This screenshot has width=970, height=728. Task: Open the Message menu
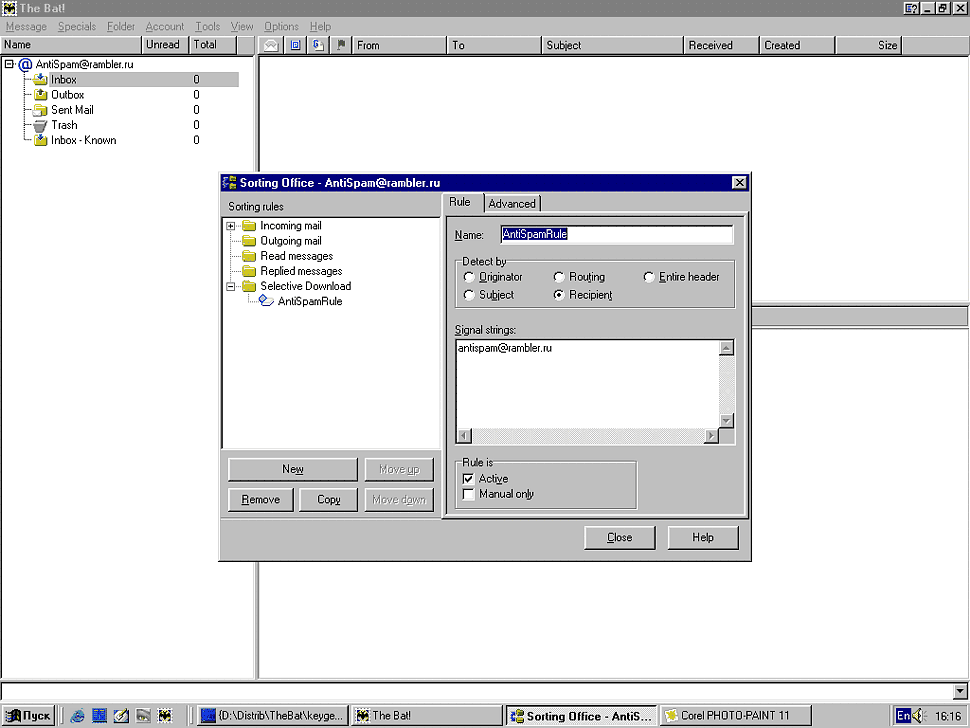pyautogui.click(x=26, y=27)
